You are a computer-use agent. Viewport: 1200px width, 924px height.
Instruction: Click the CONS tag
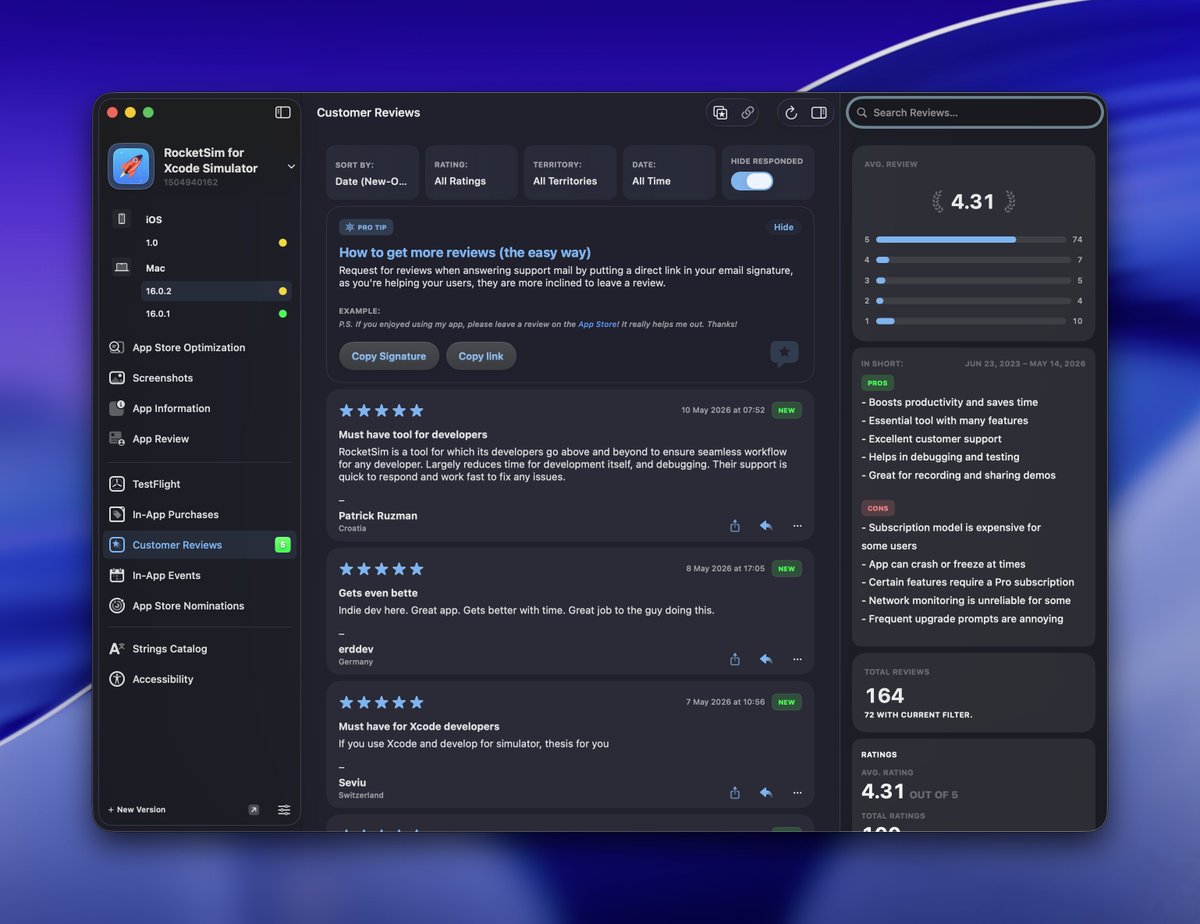click(878, 508)
